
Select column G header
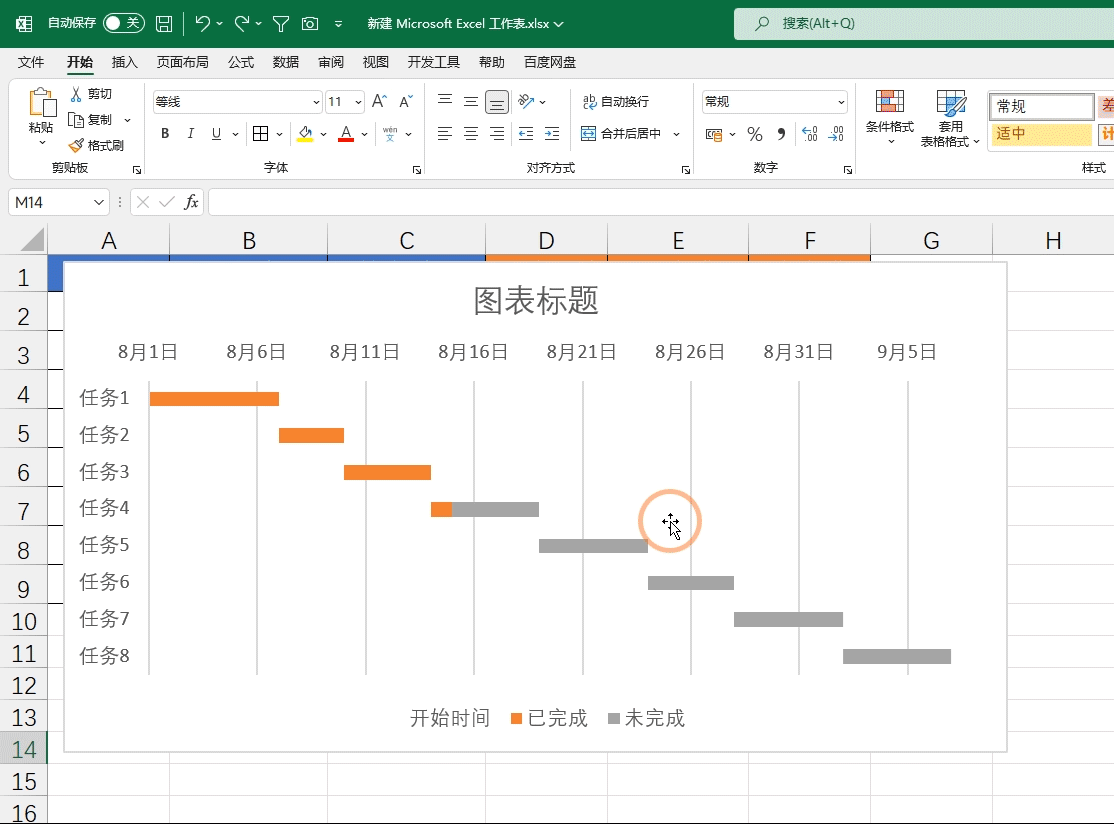click(x=931, y=241)
